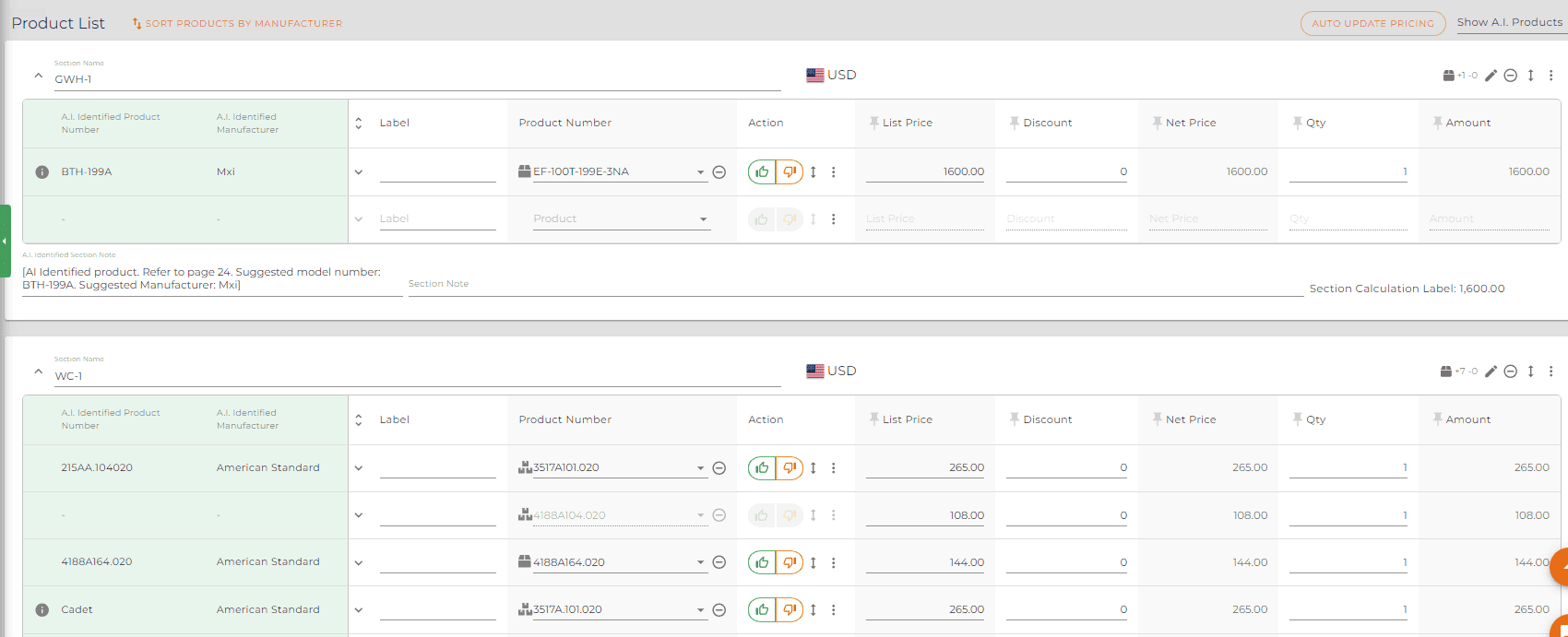Click the move arrows icon on the 4188A164.020 row

coord(814,562)
